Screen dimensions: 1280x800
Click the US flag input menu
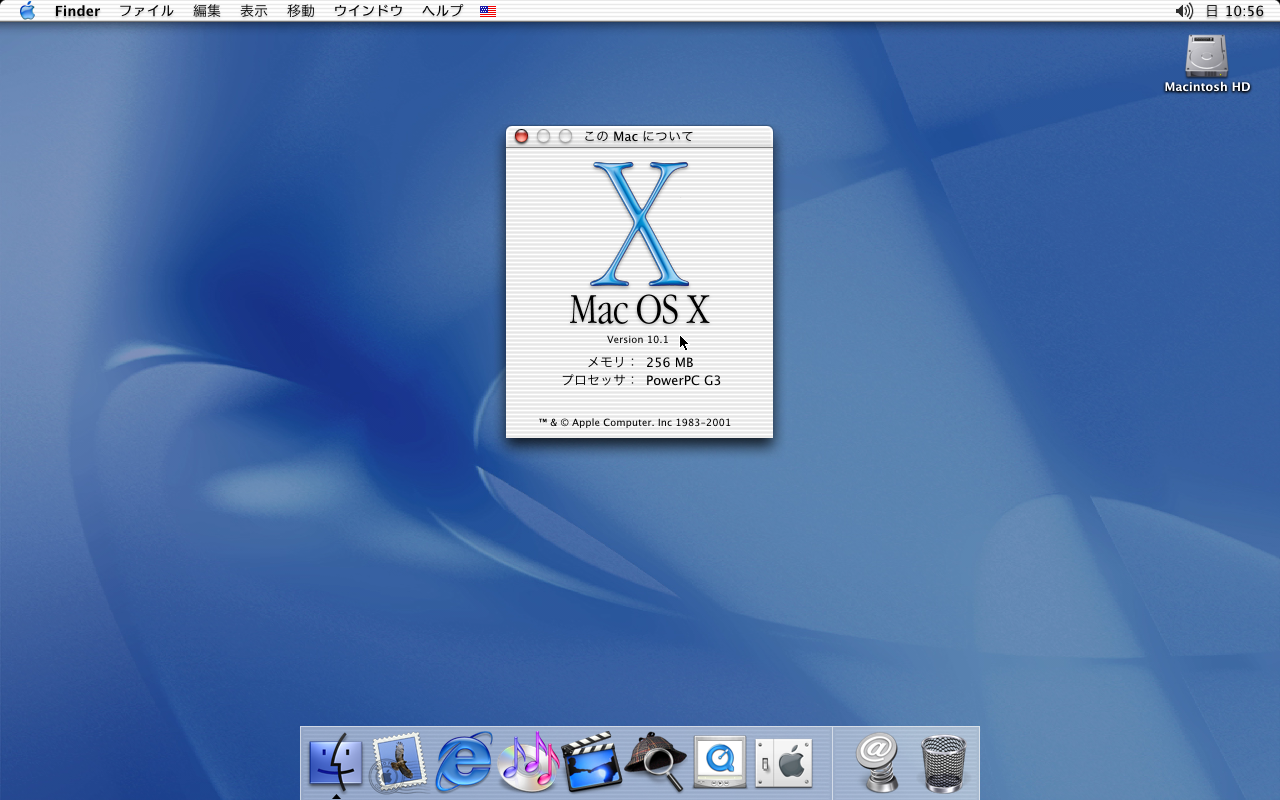(488, 11)
